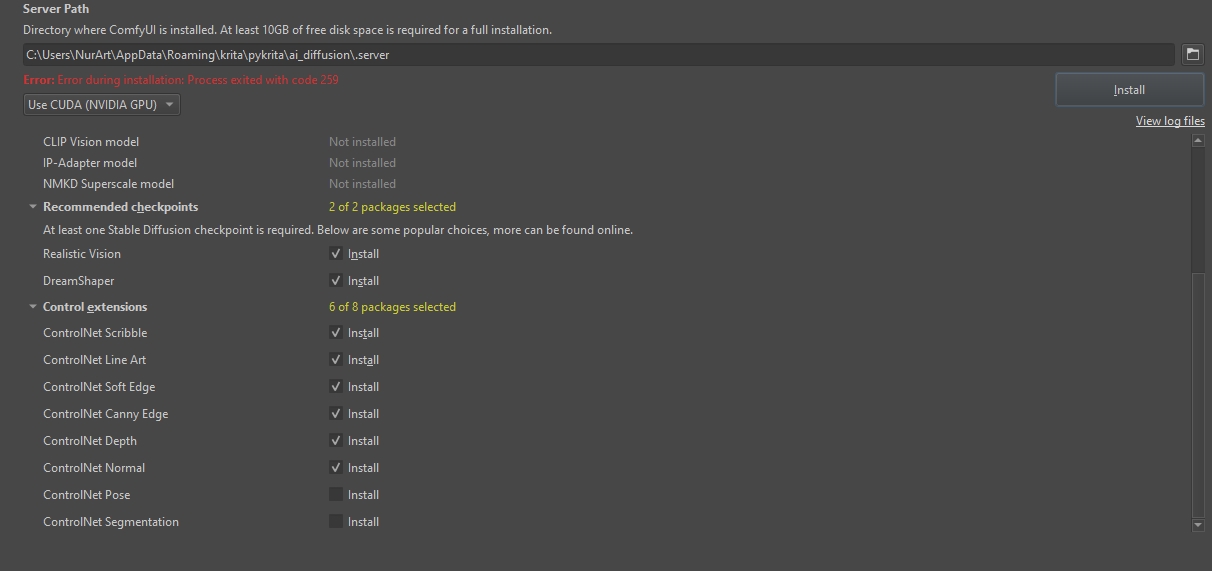The image size is (1212, 571).
Task: Click the Server Path heading
Action: tap(56, 9)
